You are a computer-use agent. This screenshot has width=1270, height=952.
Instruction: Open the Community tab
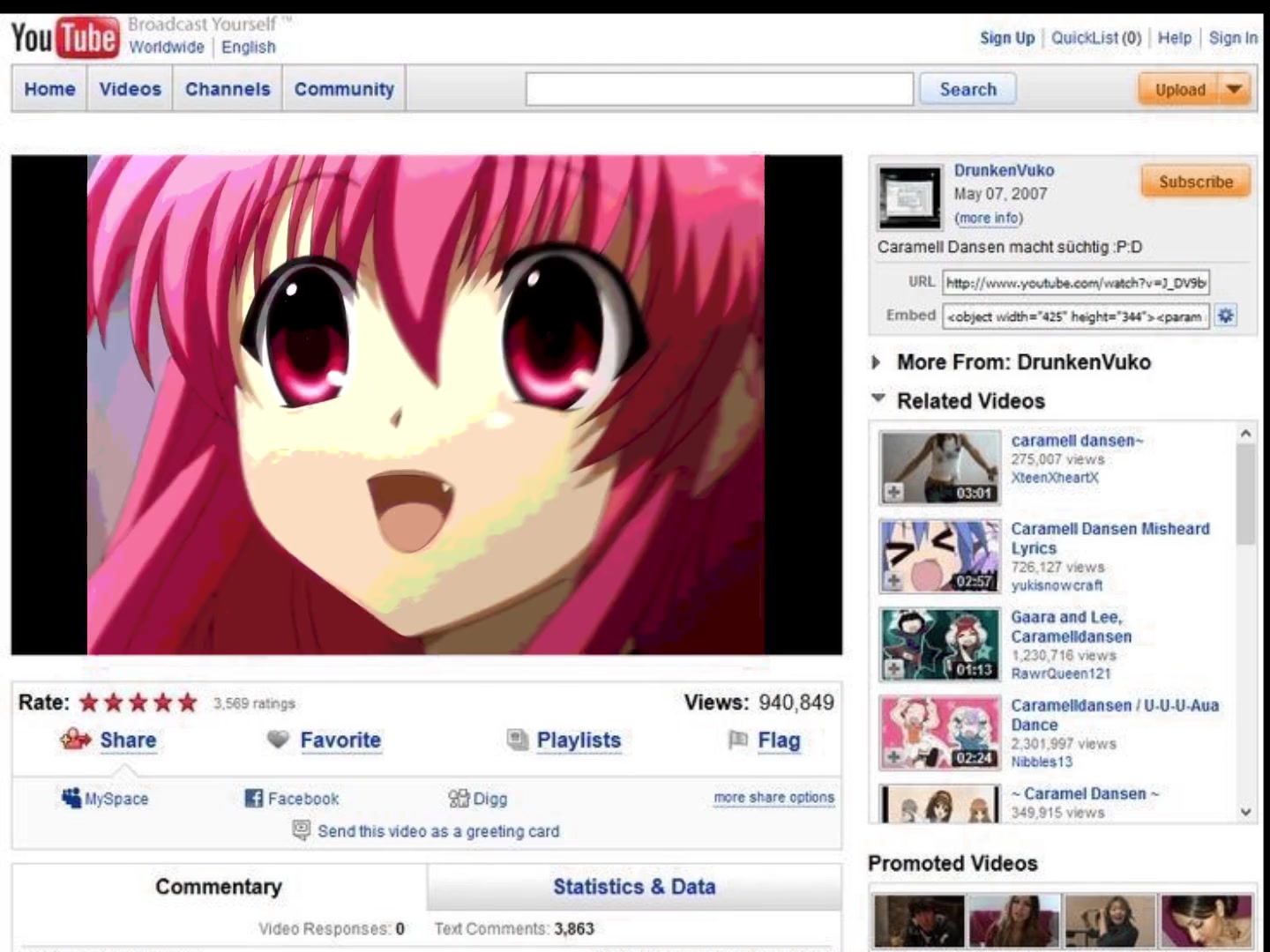click(344, 89)
